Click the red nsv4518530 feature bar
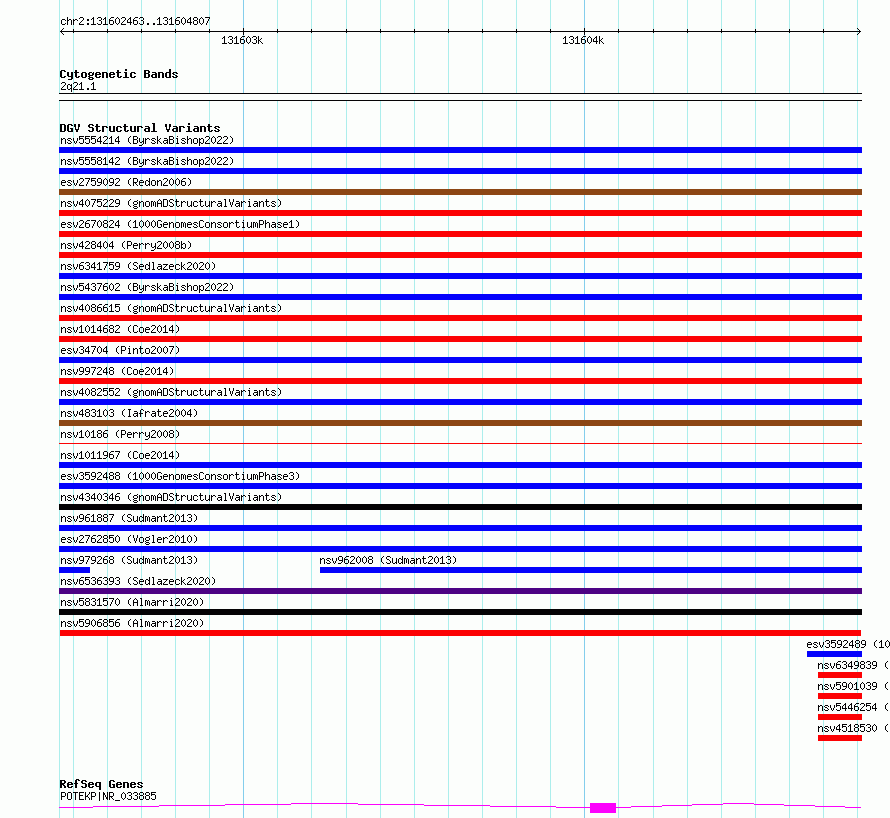890x818 pixels. 840,738
